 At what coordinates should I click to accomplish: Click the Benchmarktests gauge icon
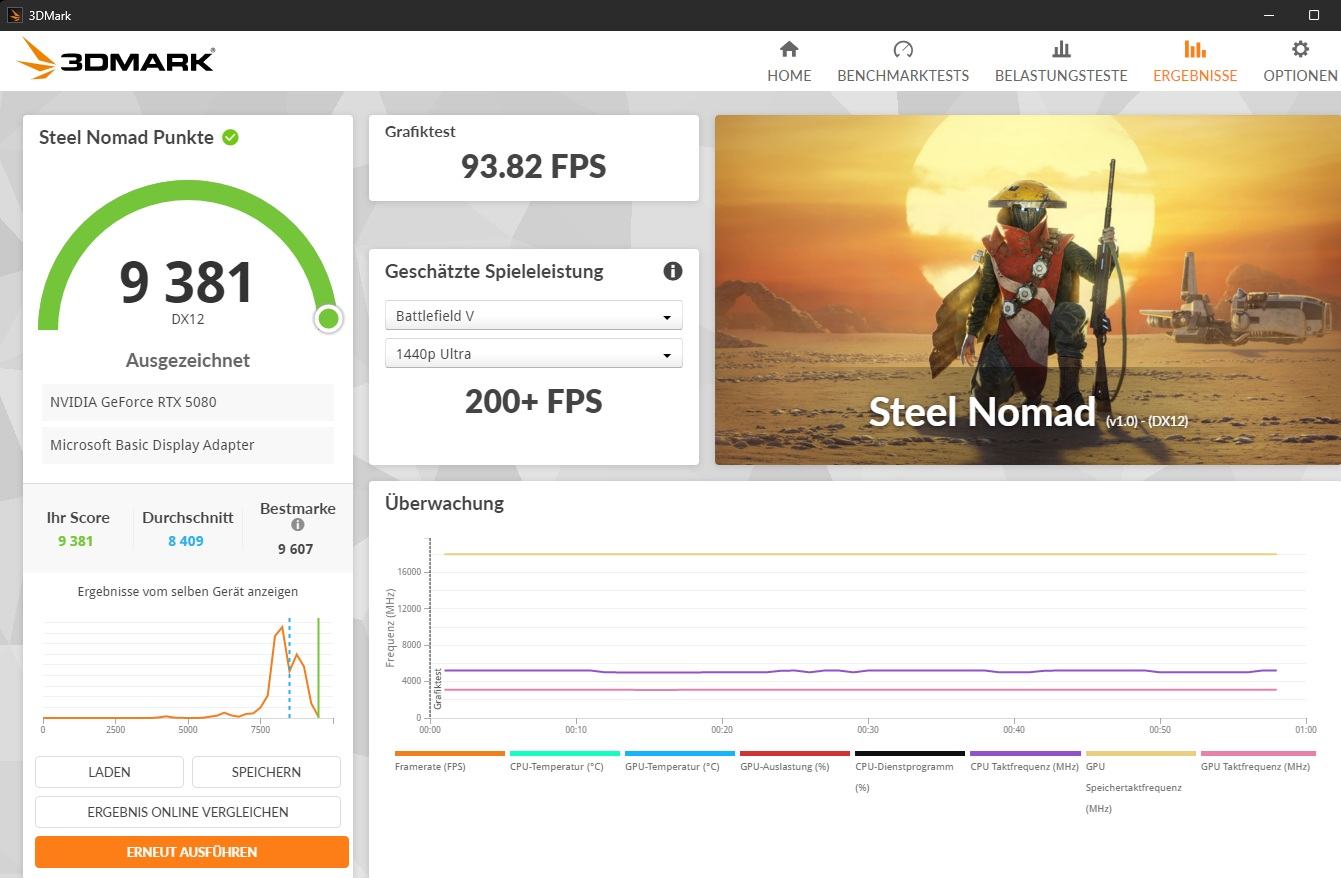pyautogui.click(x=903, y=49)
